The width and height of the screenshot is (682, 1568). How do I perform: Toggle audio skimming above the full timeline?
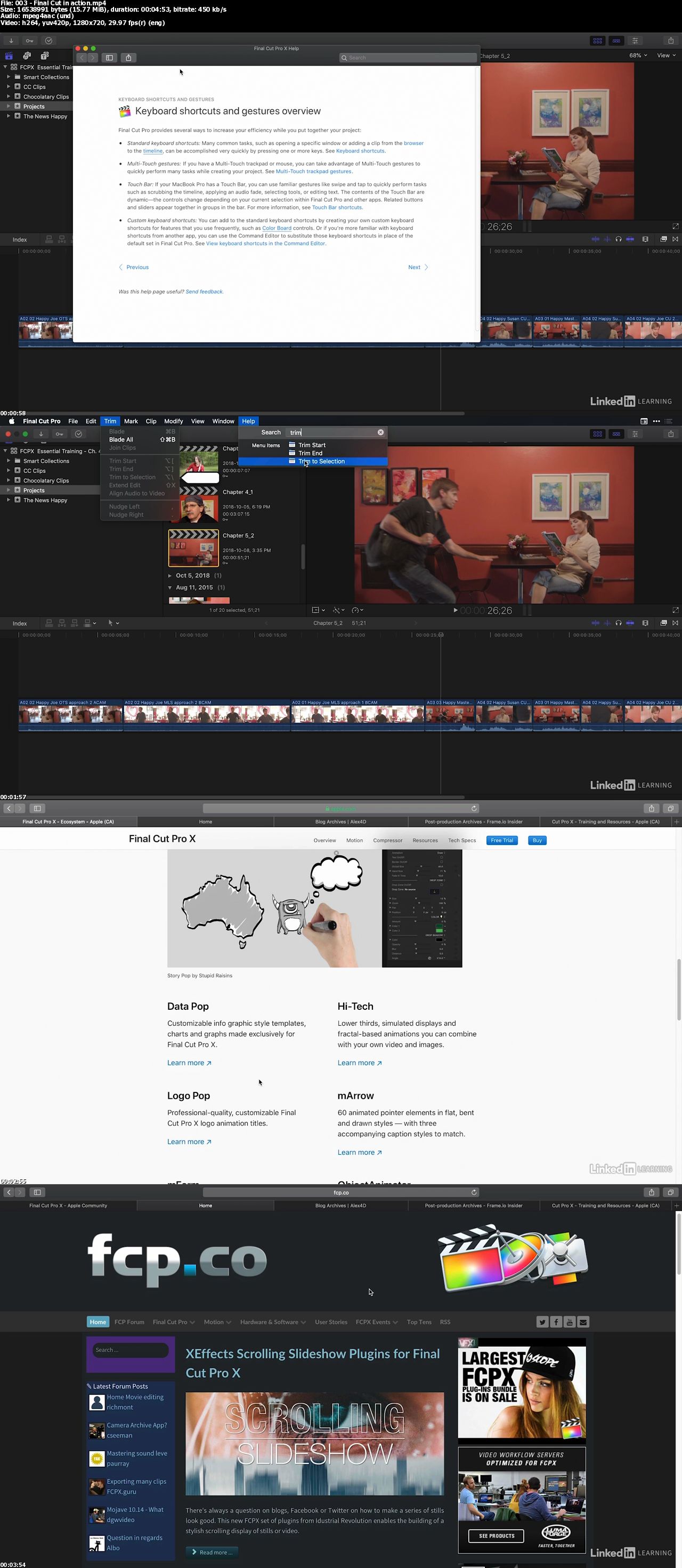(607, 623)
